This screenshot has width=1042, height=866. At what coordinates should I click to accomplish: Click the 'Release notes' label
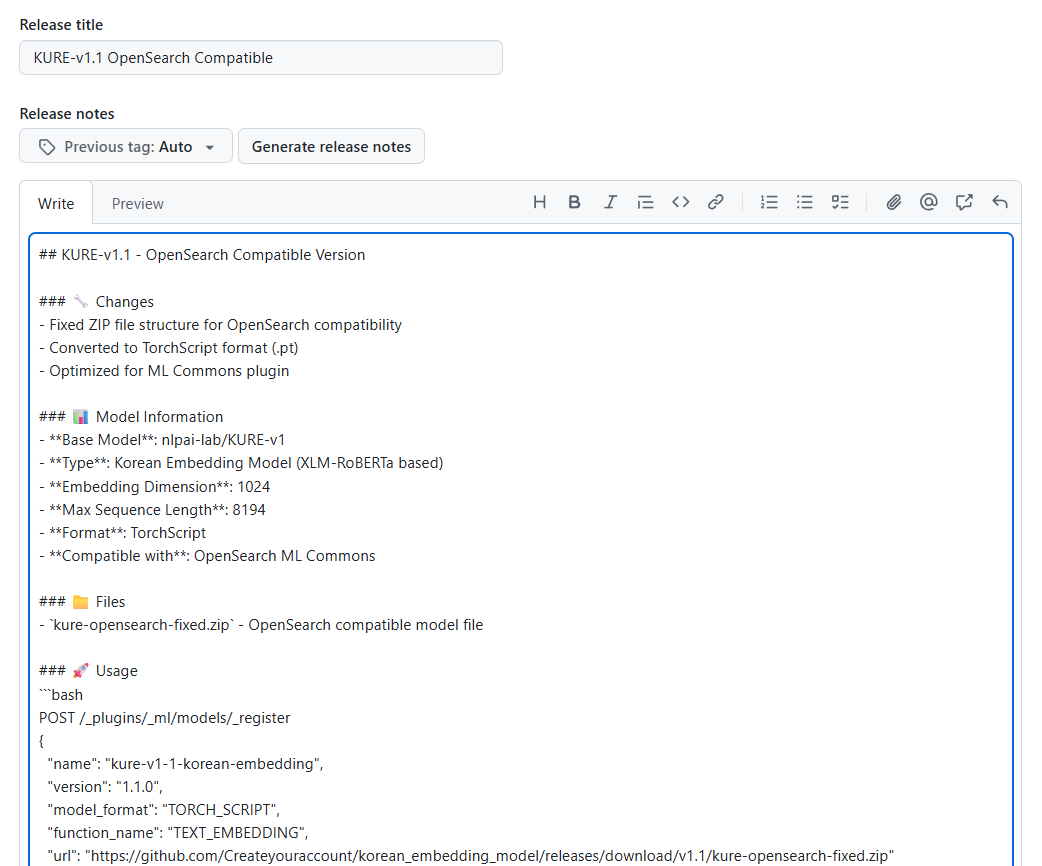pyautogui.click(x=67, y=114)
